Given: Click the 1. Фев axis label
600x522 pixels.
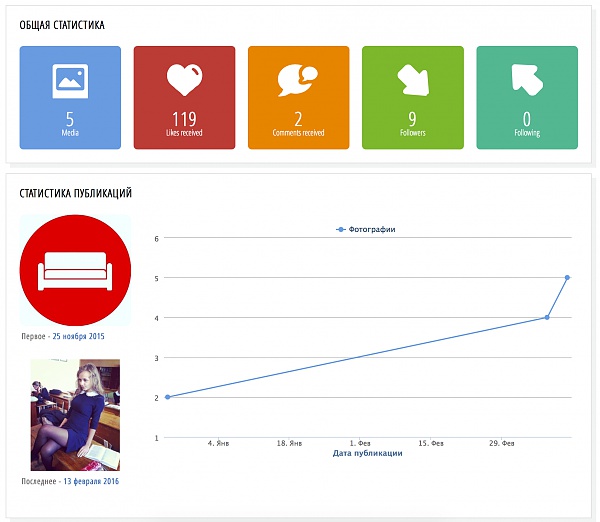Looking at the screenshot, I should [x=360, y=444].
